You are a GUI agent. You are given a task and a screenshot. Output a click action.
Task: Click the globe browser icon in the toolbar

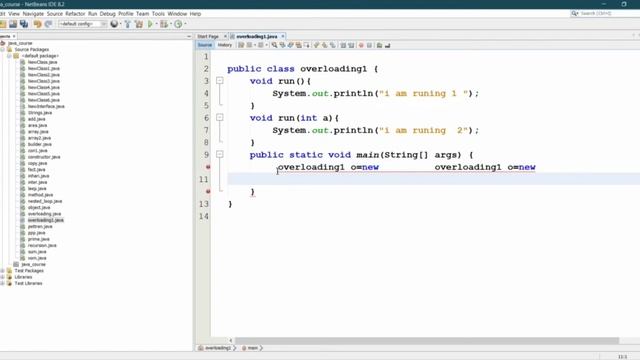coord(114,24)
